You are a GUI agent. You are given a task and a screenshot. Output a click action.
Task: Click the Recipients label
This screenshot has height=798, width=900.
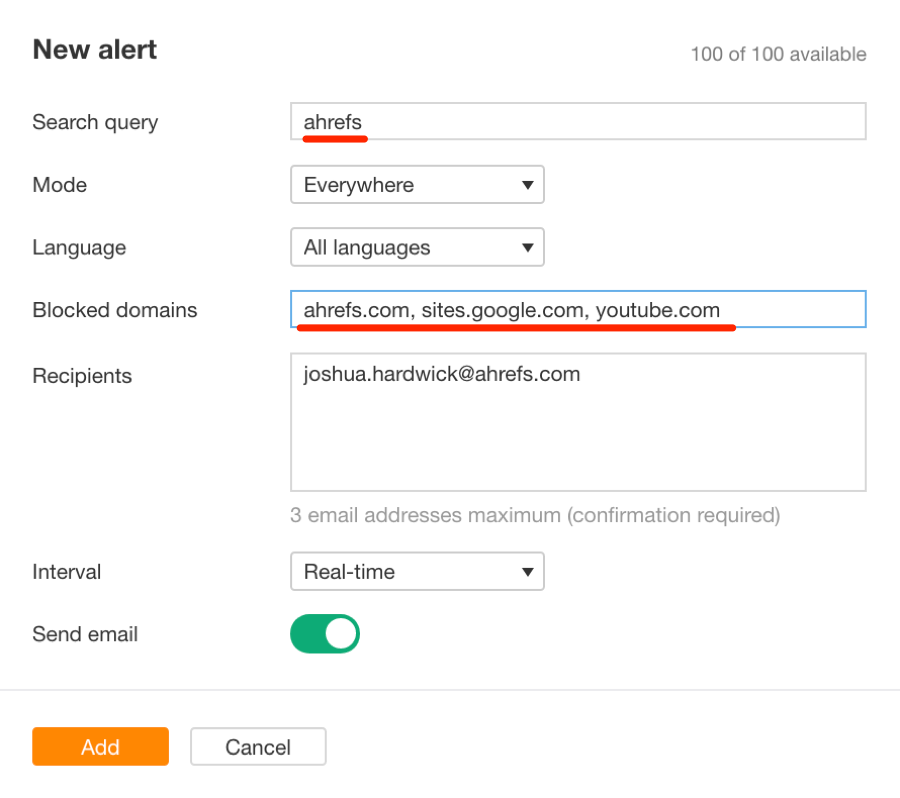click(x=82, y=376)
